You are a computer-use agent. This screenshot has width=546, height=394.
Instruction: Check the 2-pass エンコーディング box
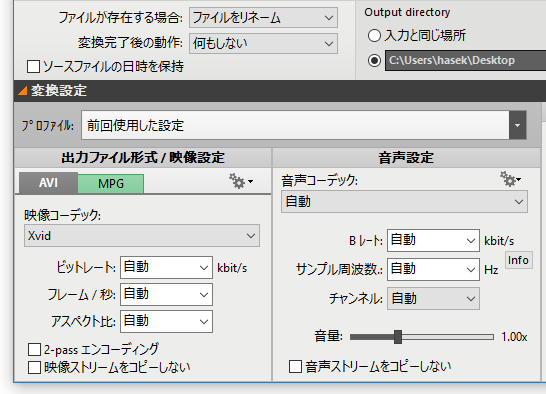pos(34,349)
